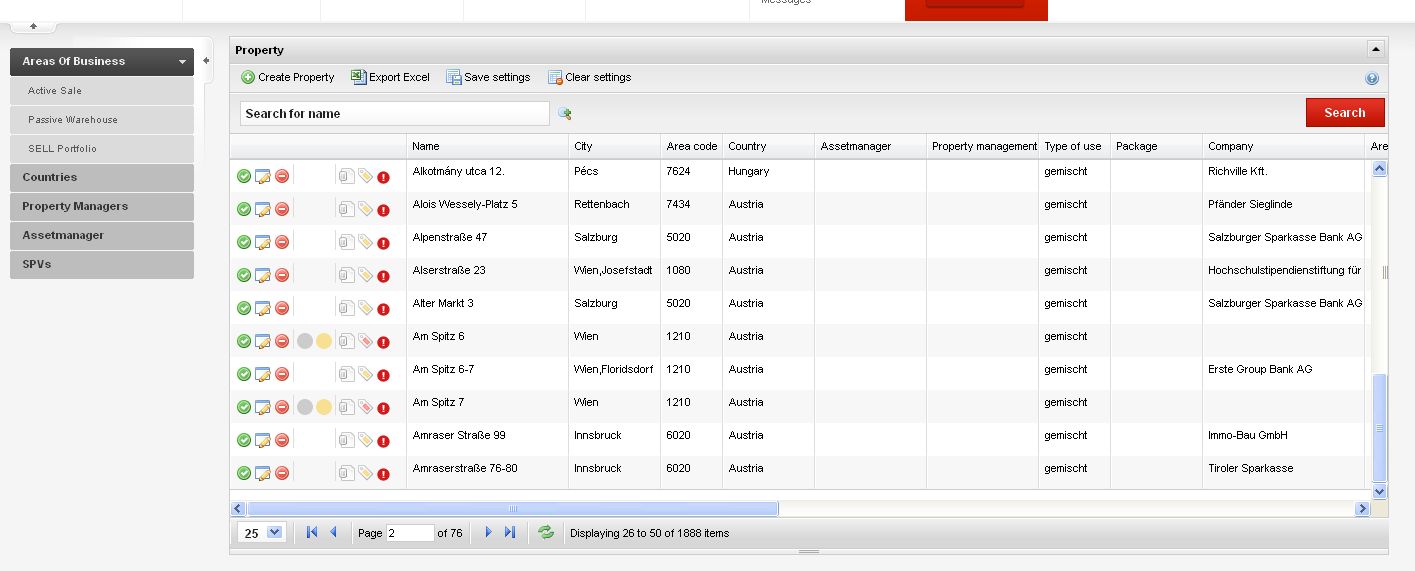Select Passive Warehouse in the sidebar
Viewport: 1415px width, 571px height.
73,120
